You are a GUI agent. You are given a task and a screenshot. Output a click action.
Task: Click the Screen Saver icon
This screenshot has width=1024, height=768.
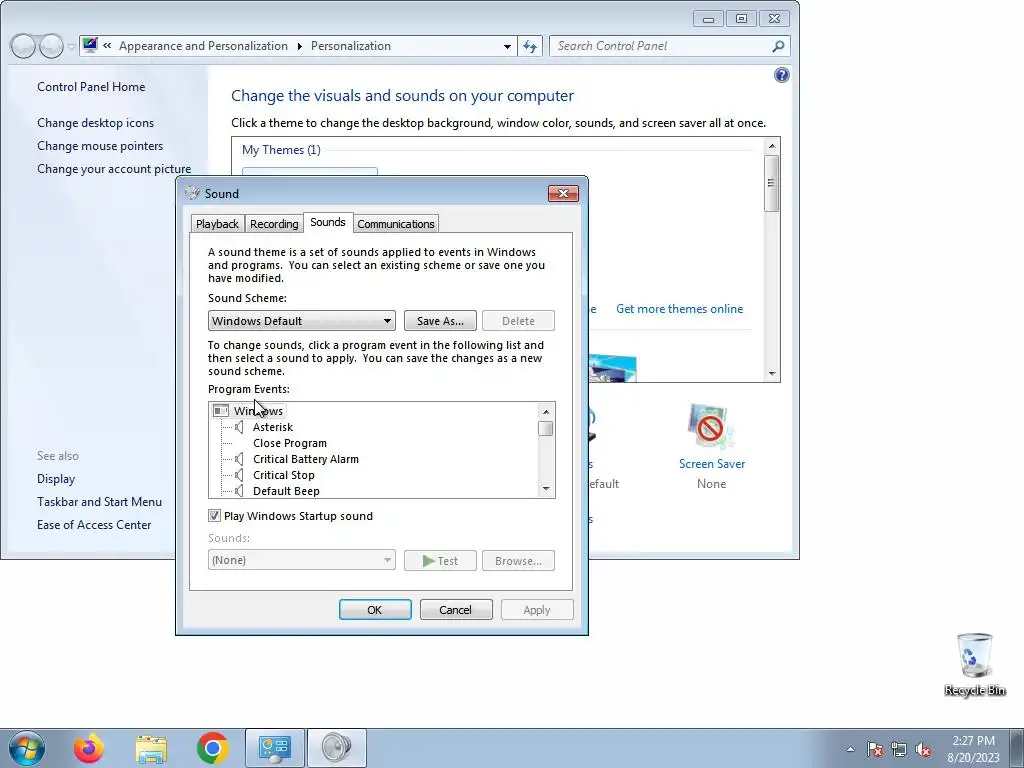(x=710, y=428)
